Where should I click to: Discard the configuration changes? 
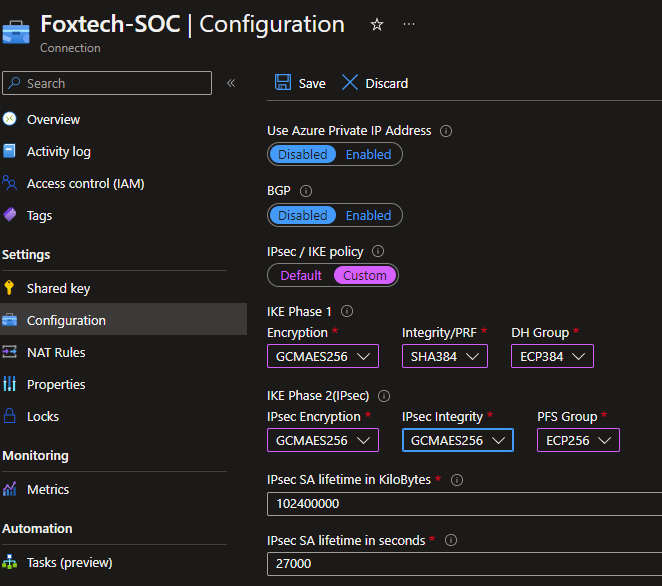(375, 83)
